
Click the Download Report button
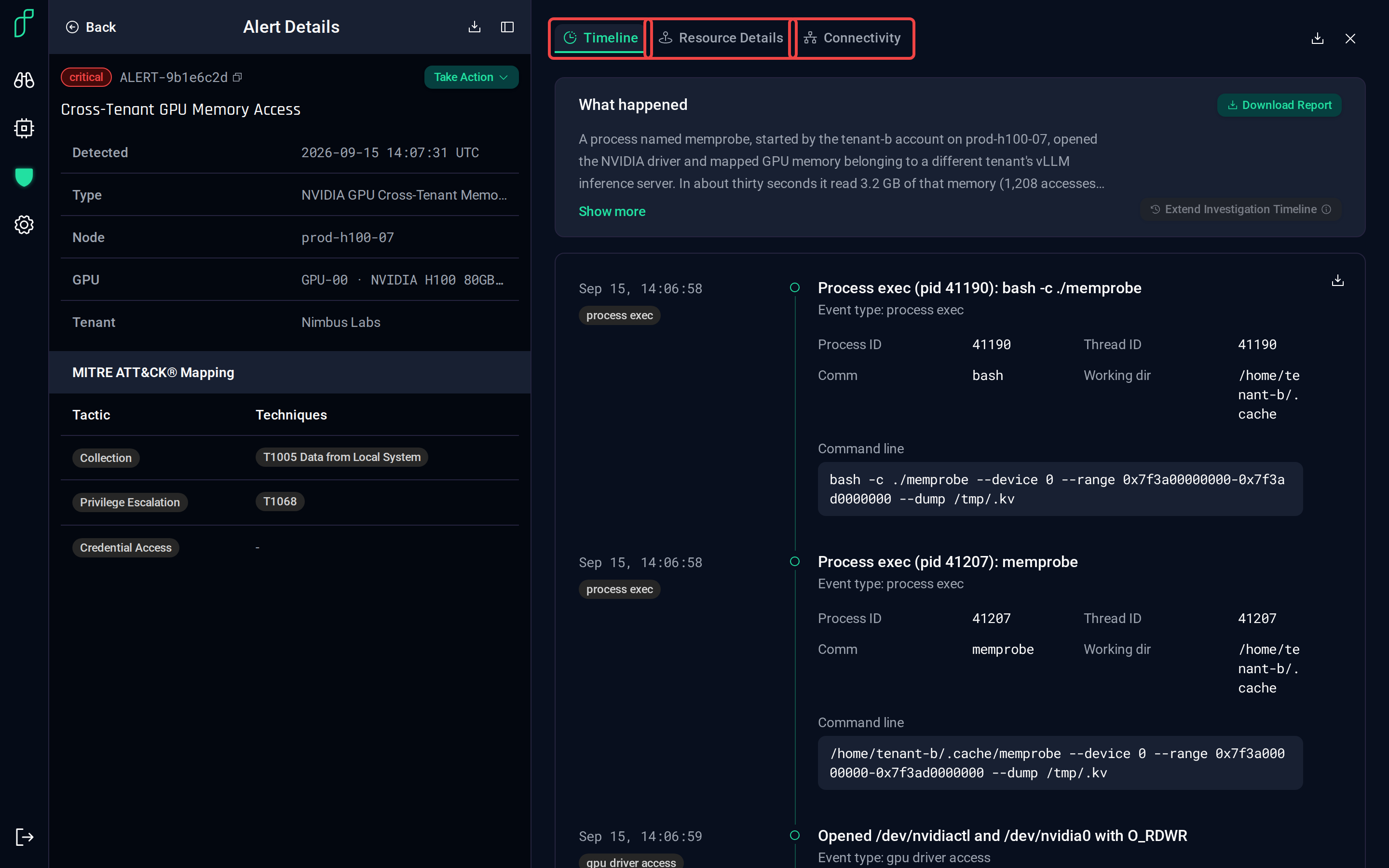coord(1279,105)
